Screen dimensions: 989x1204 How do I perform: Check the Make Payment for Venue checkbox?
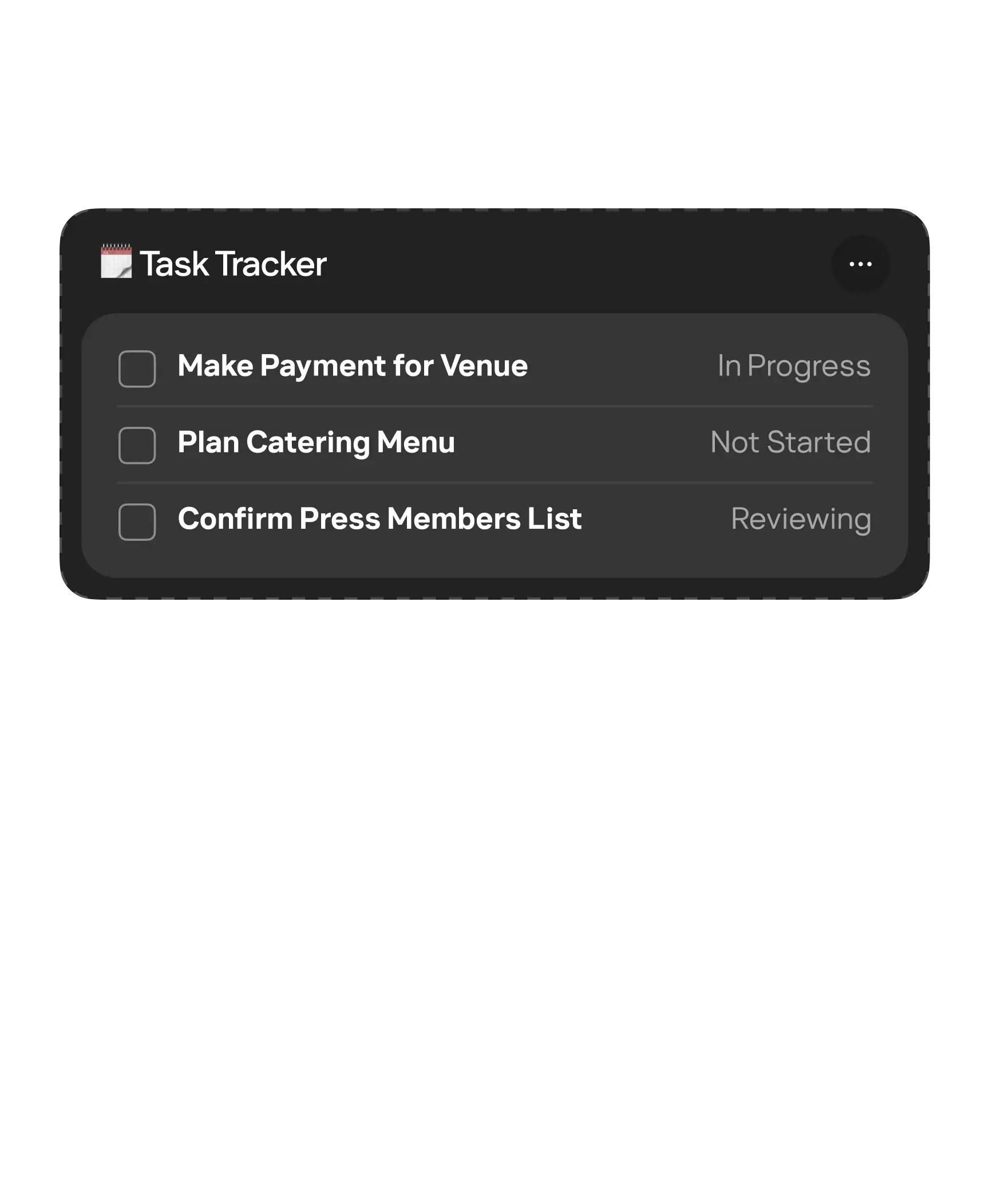pyautogui.click(x=137, y=369)
